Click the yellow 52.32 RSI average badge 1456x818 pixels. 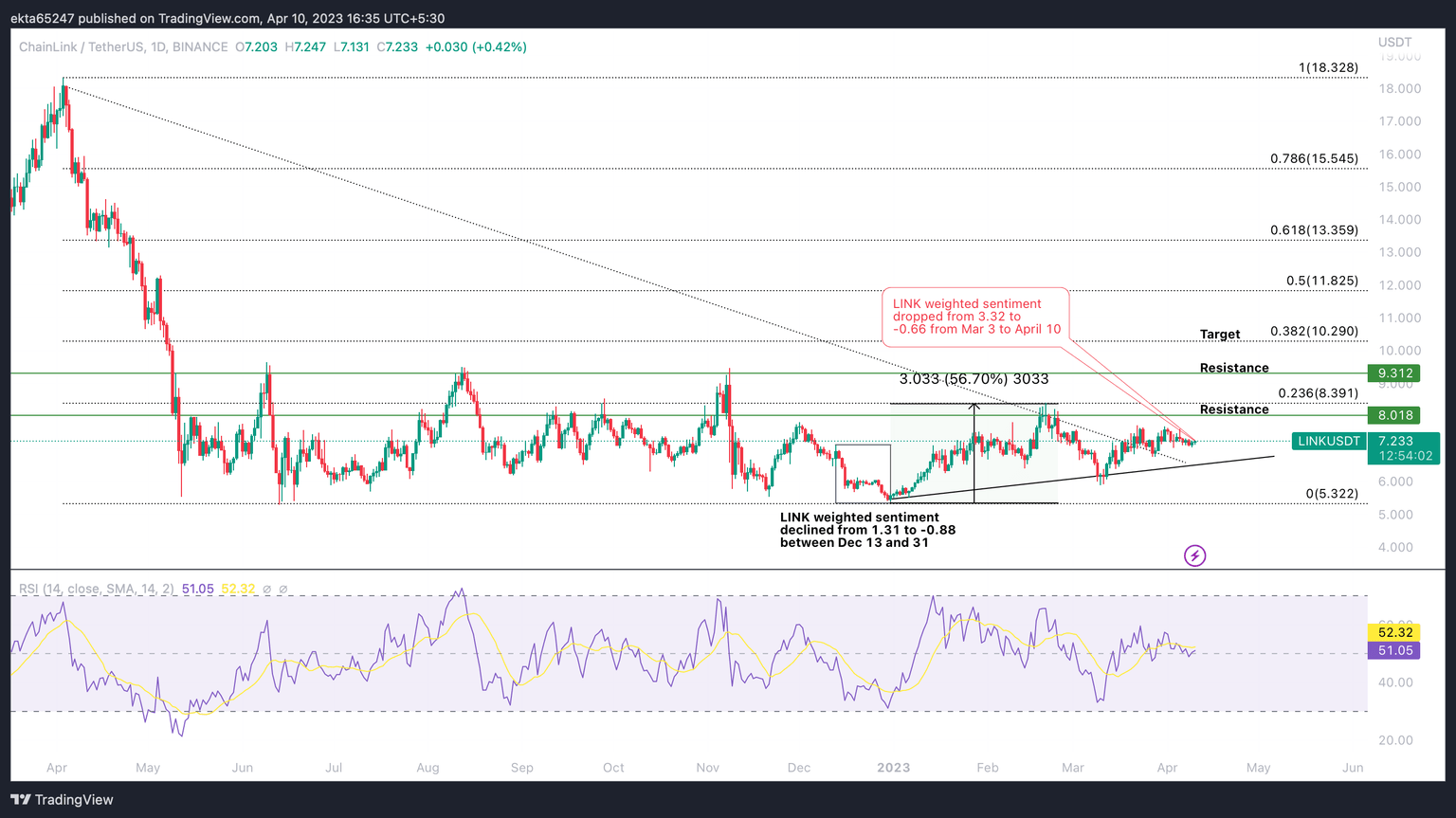[1394, 632]
